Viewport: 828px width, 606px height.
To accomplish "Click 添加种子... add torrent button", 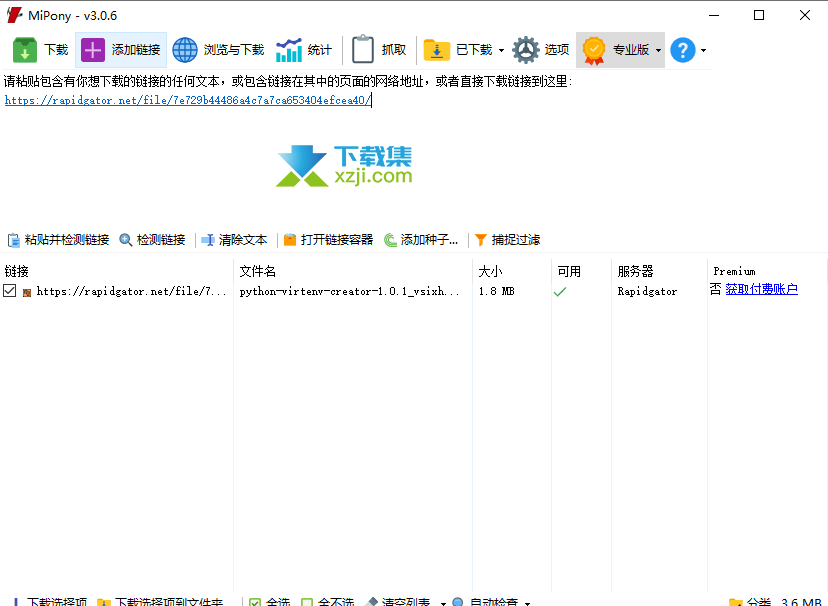I will coord(421,240).
